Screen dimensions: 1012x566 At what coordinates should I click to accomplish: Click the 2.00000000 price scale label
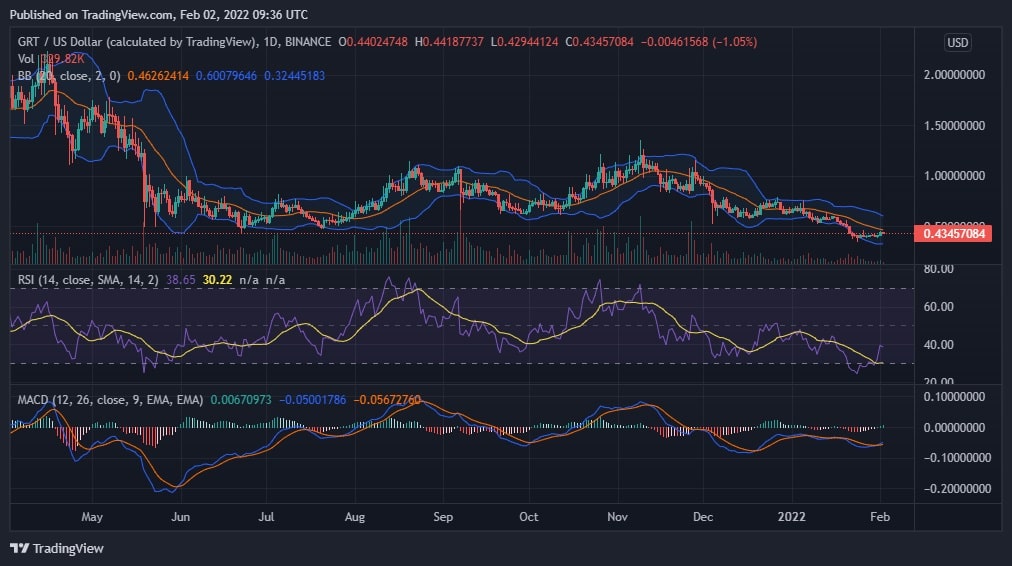point(953,75)
